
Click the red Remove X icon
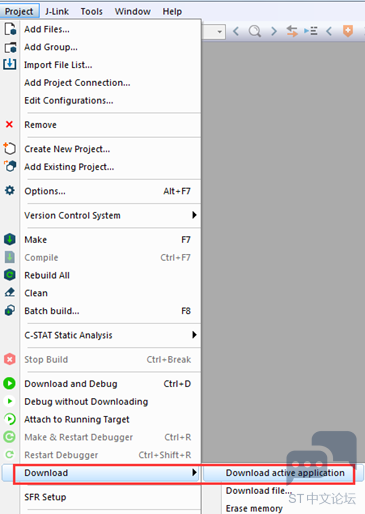tap(9, 124)
